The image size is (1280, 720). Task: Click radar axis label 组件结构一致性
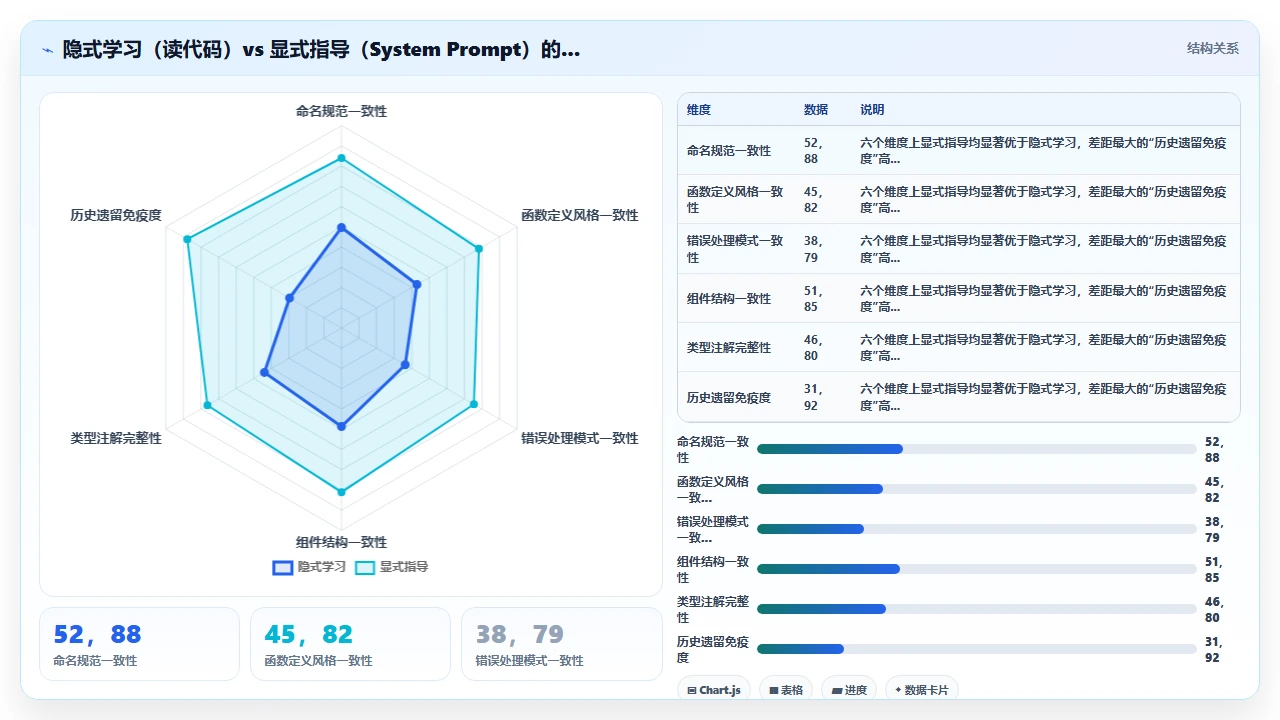point(341,542)
